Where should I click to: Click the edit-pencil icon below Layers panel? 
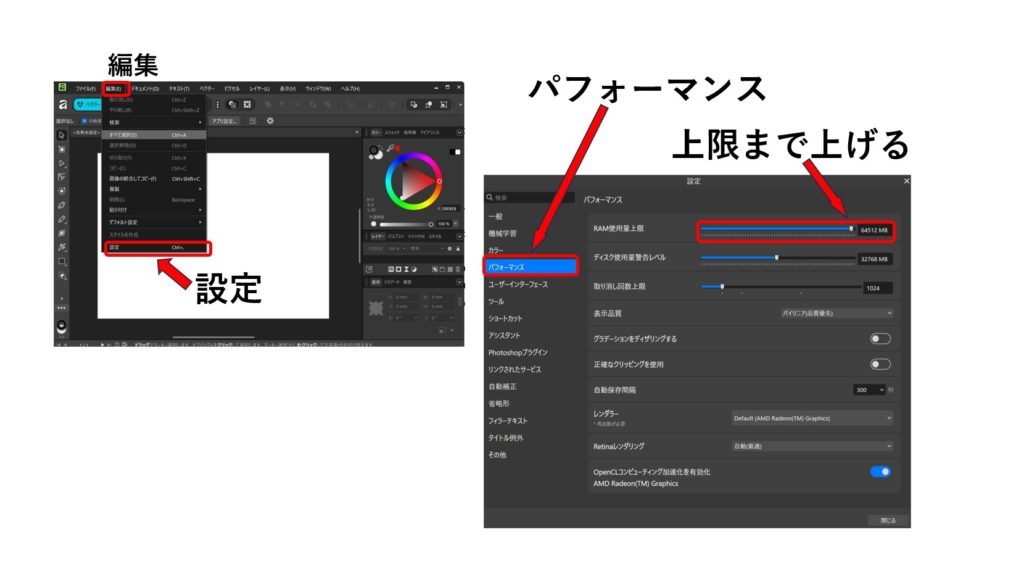(369, 269)
